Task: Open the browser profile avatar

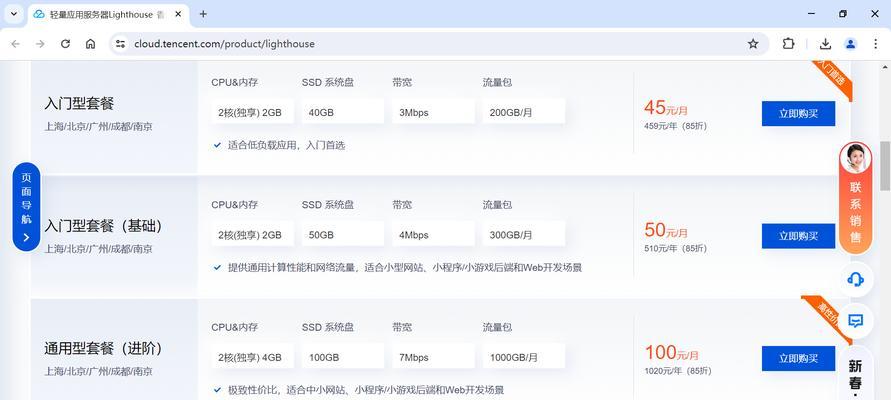Action: pos(850,44)
